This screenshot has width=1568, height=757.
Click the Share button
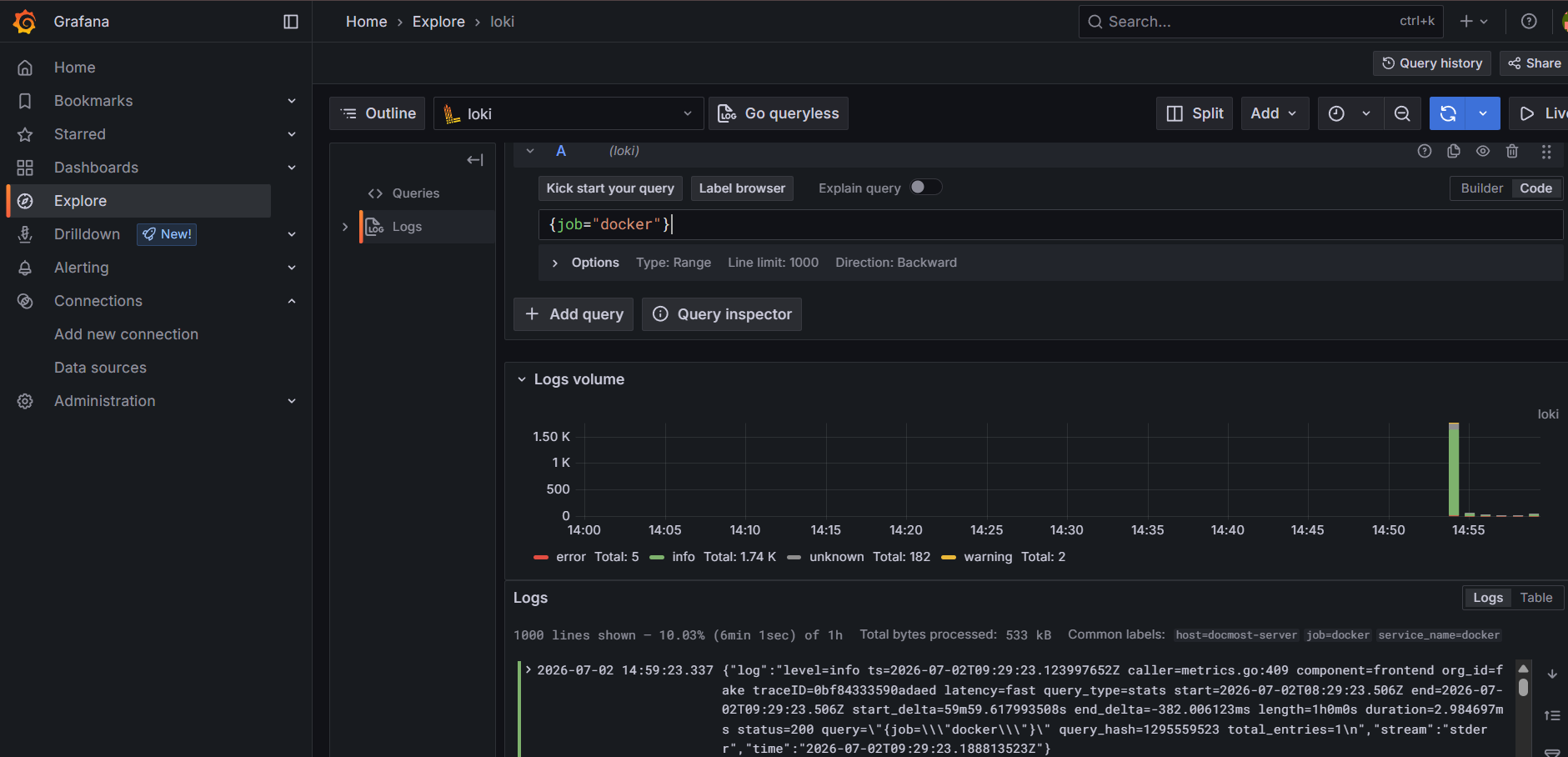(1535, 63)
